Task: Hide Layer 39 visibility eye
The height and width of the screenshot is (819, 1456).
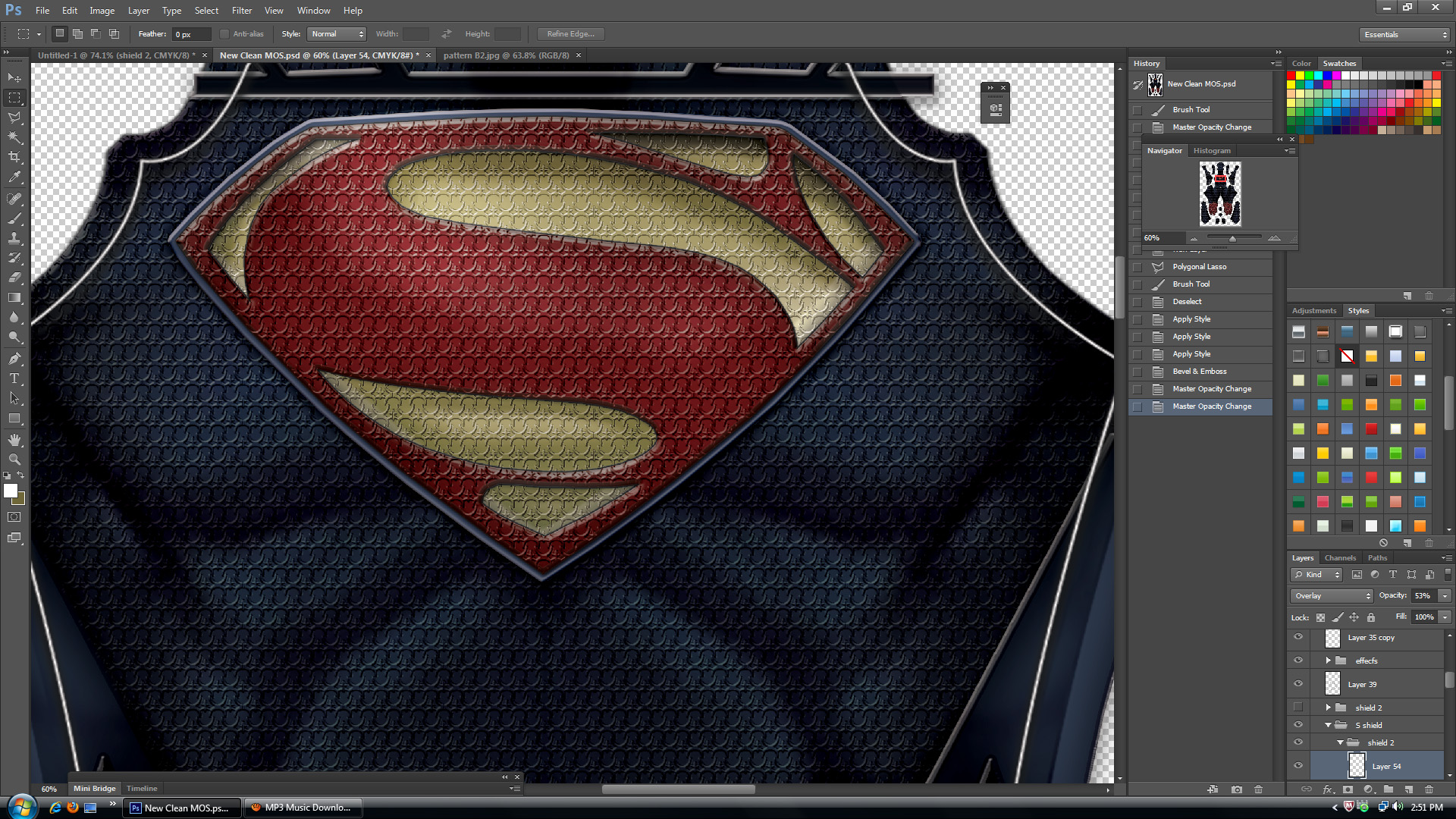Action: click(x=1298, y=684)
